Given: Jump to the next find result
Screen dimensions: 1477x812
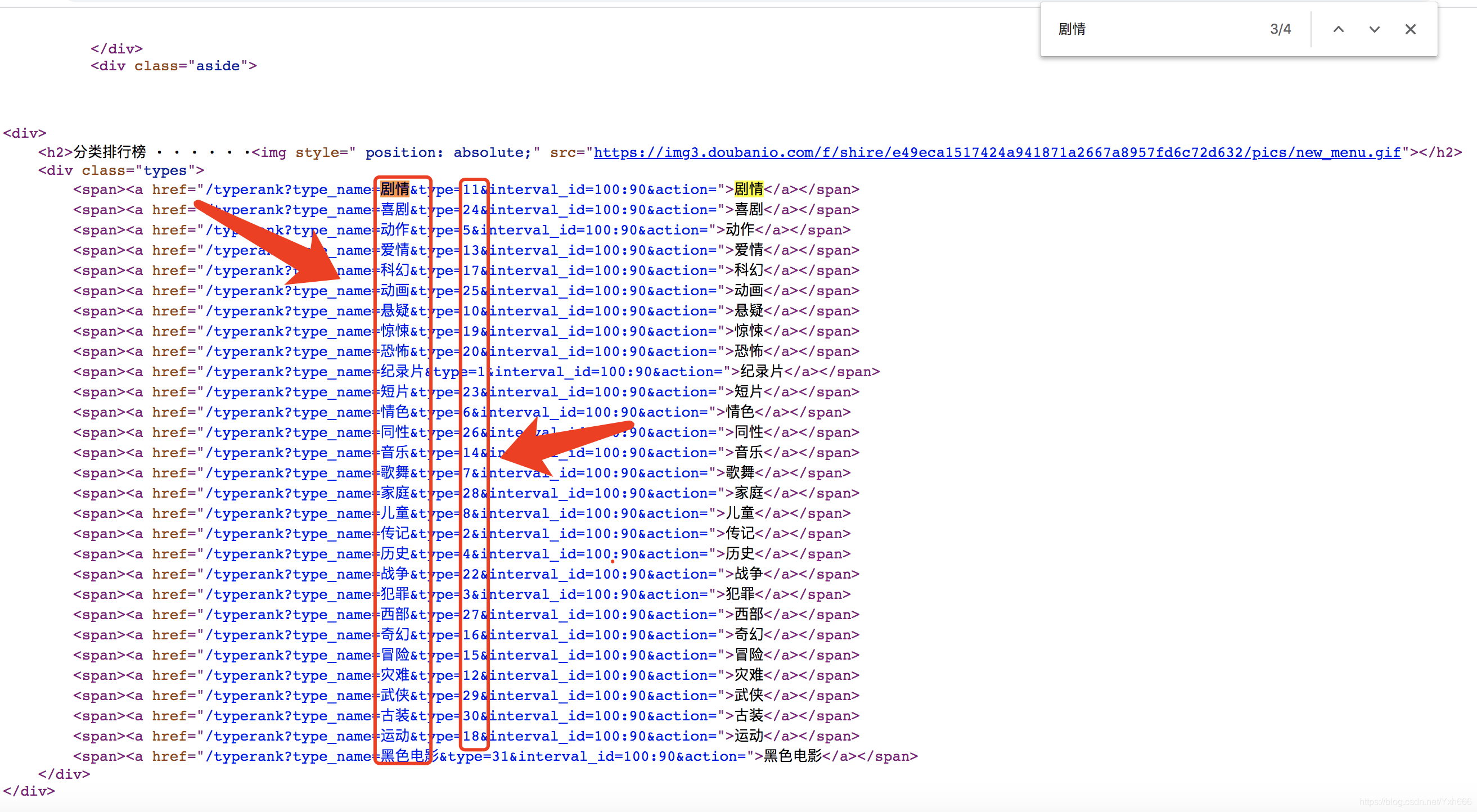Looking at the screenshot, I should click(1374, 29).
